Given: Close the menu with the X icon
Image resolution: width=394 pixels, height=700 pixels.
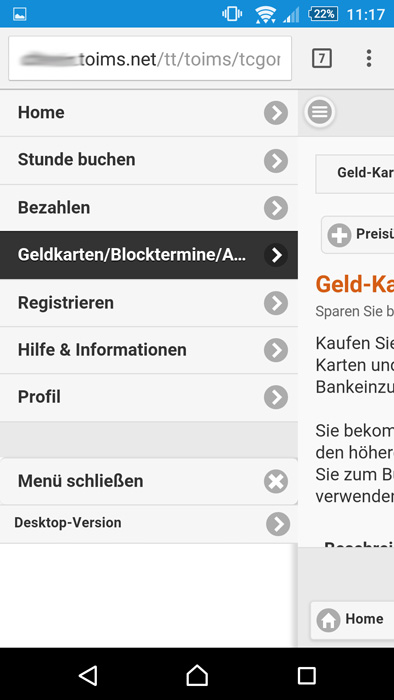Looking at the screenshot, I should [x=276, y=482].
